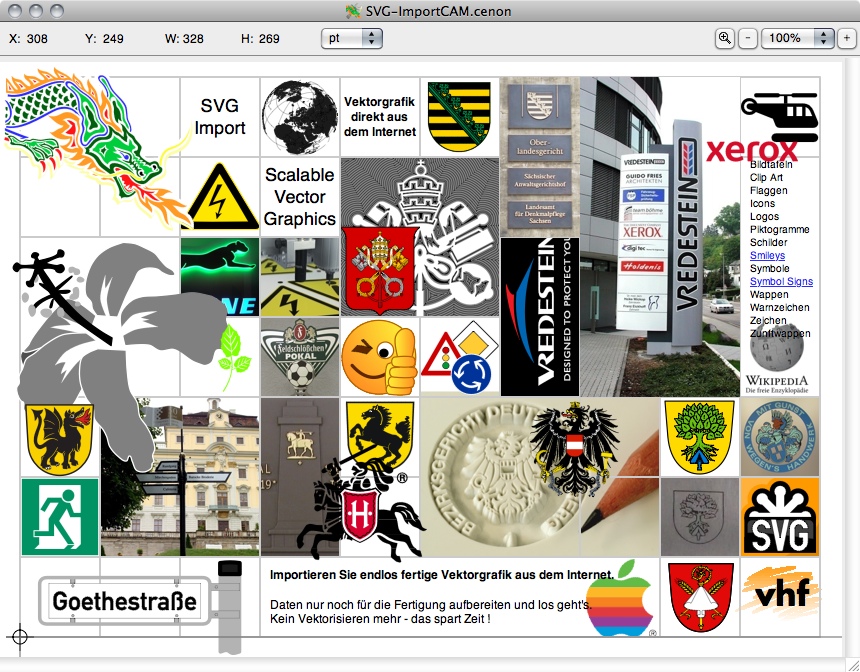Select the thumbs-up winking smiley
Screen dimensions: 860x672
[379, 358]
